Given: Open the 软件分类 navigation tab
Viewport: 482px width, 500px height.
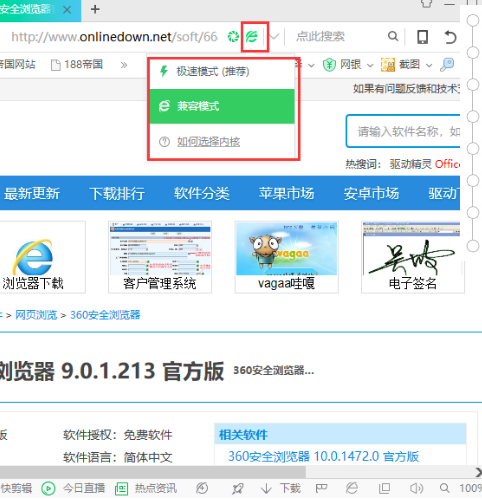Looking at the screenshot, I should tap(202, 193).
